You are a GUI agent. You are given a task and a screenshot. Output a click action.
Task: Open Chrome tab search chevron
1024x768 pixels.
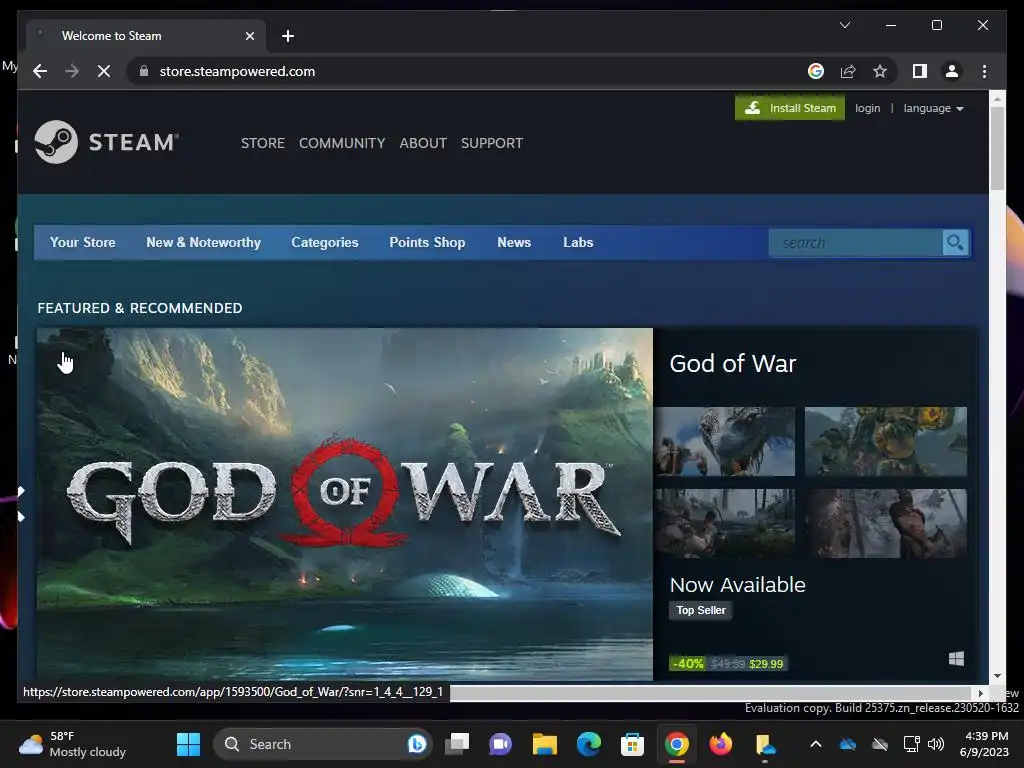(x=844, y=25)
